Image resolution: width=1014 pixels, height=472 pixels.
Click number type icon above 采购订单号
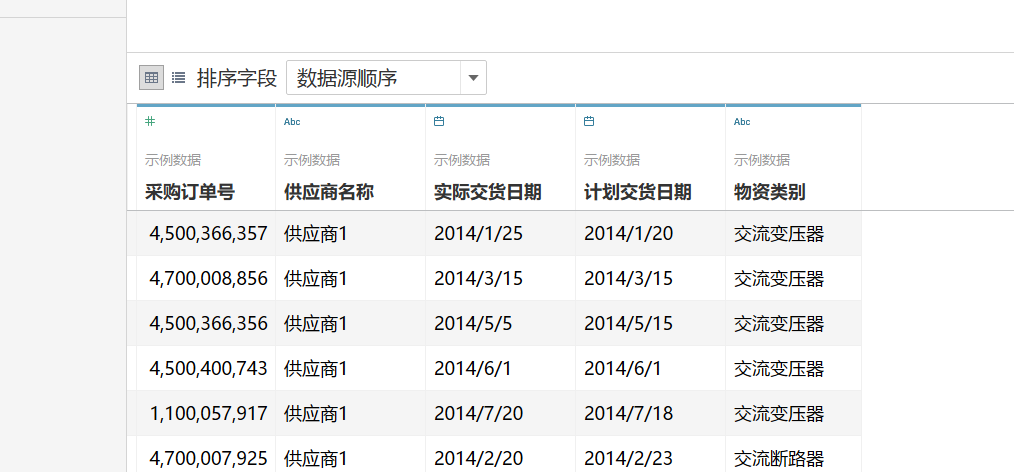[x=150, y=121]
